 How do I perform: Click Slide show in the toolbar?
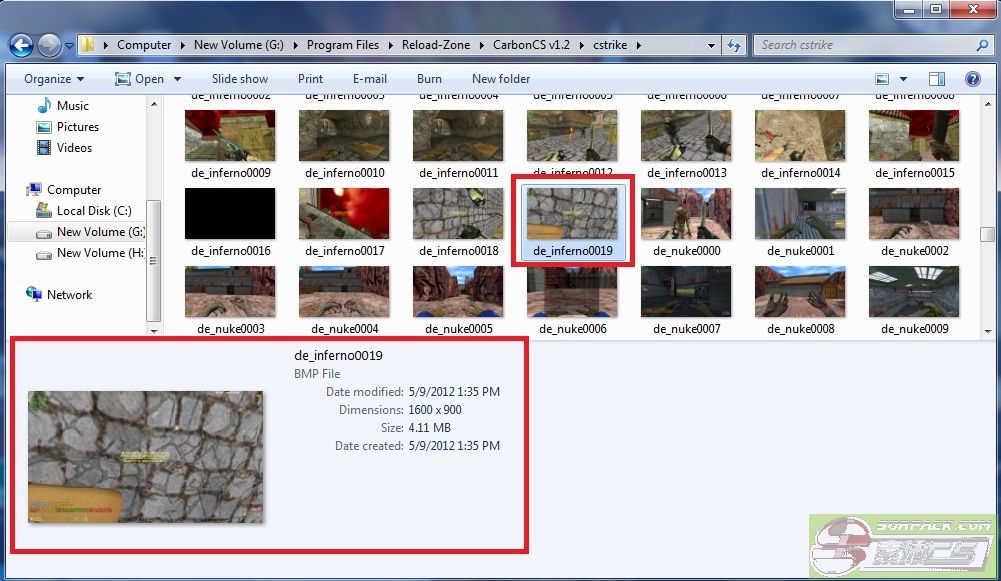[240, 79]
